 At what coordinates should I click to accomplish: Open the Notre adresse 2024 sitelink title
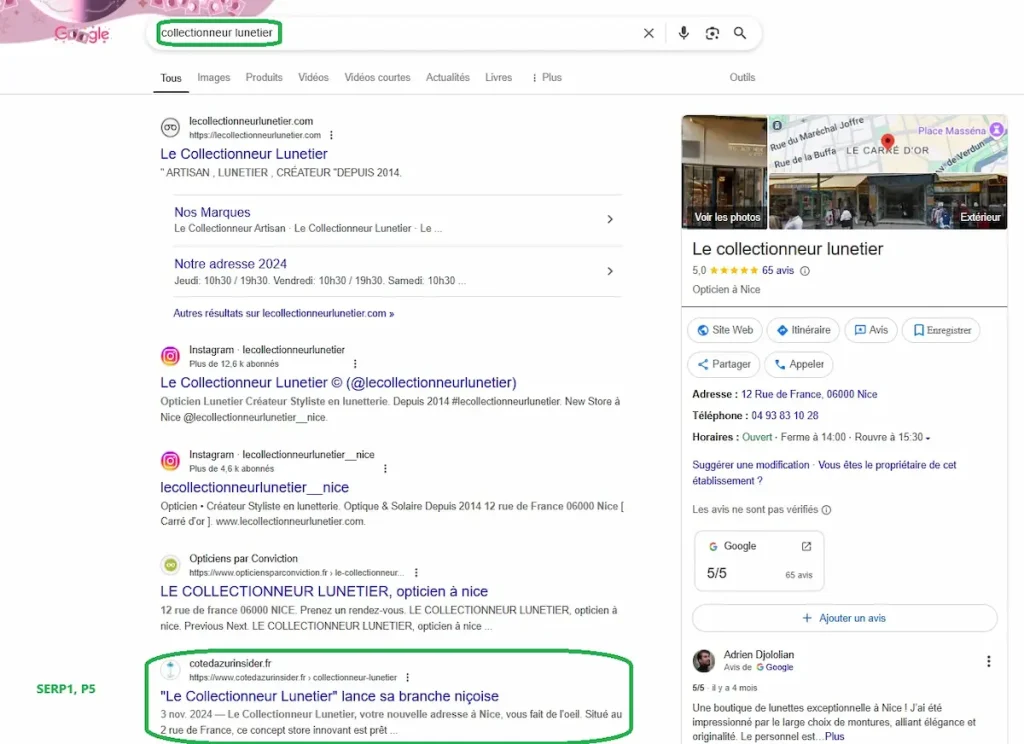[x=230, y=264]
